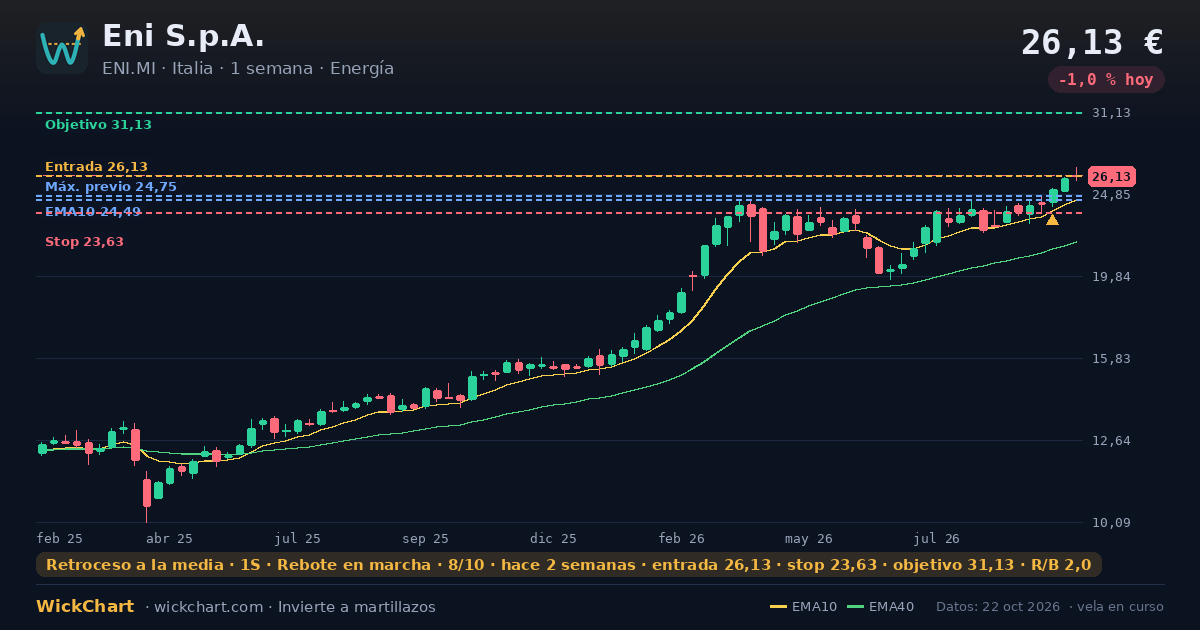Click the 15,83 price axis value
The height and width of the screenshot is (630, 1200).
(1110, 358)
